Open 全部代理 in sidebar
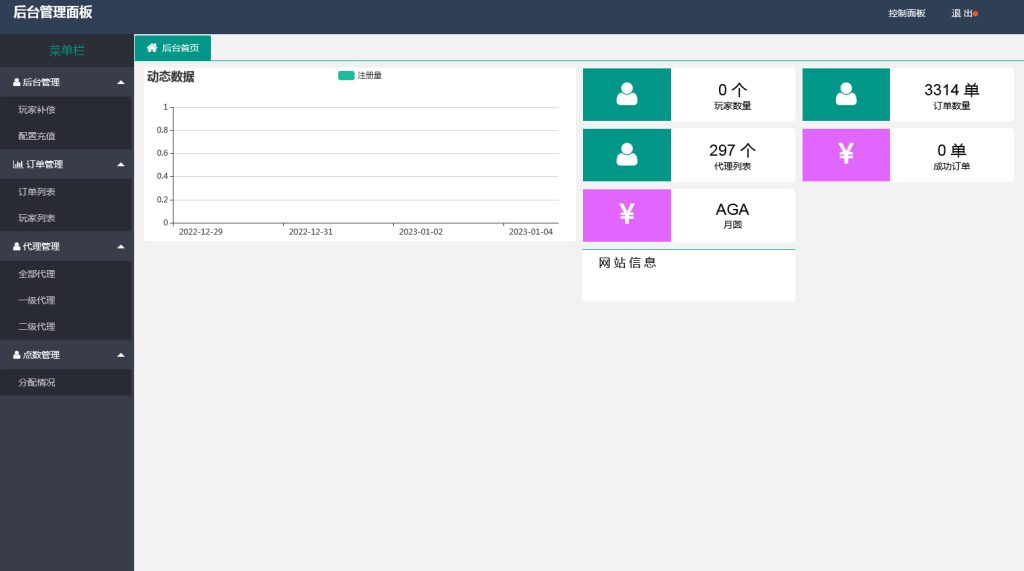This screenshot has height=571, width=1024. point(37,274)
